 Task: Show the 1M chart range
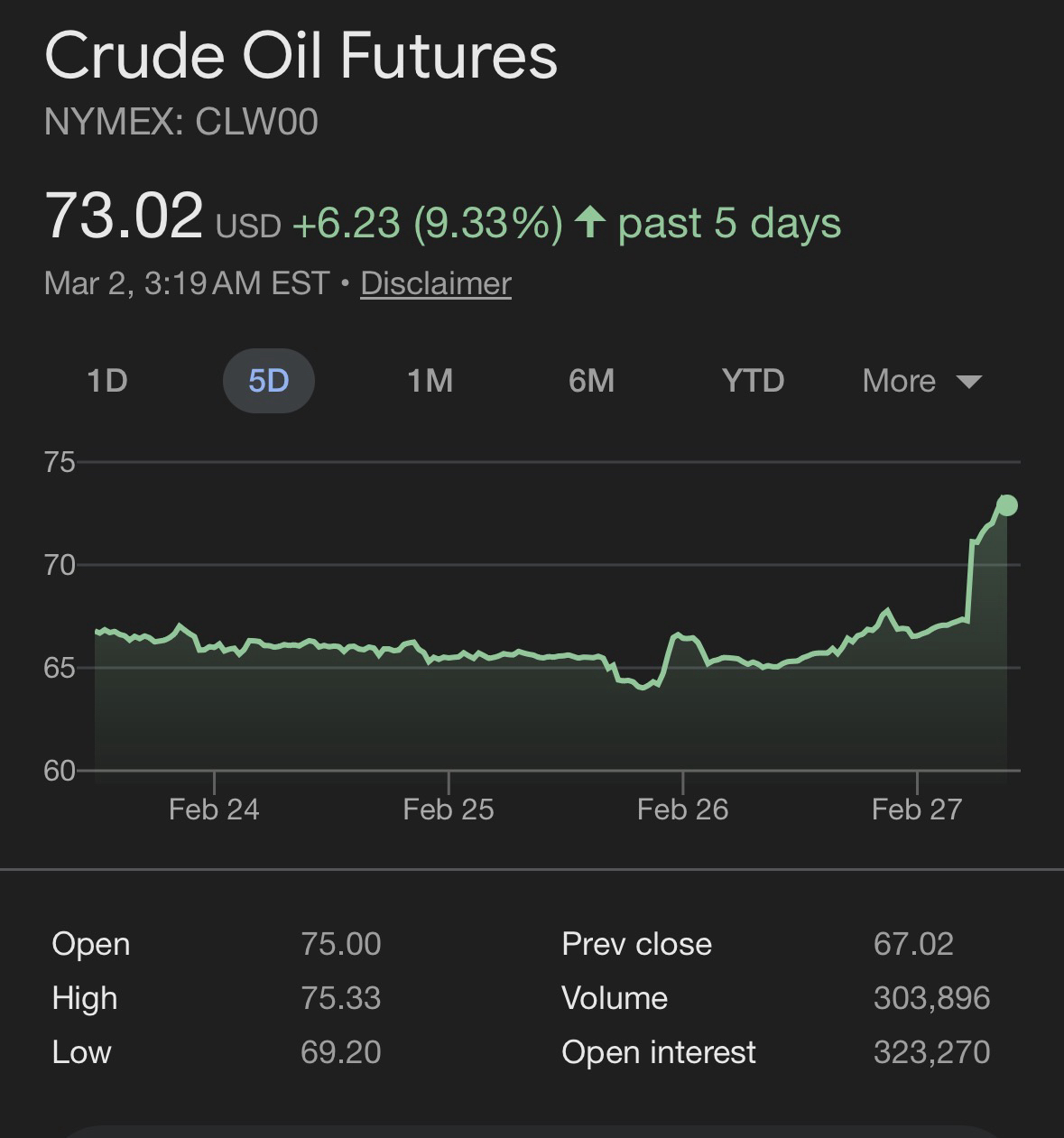click(430, 381)
